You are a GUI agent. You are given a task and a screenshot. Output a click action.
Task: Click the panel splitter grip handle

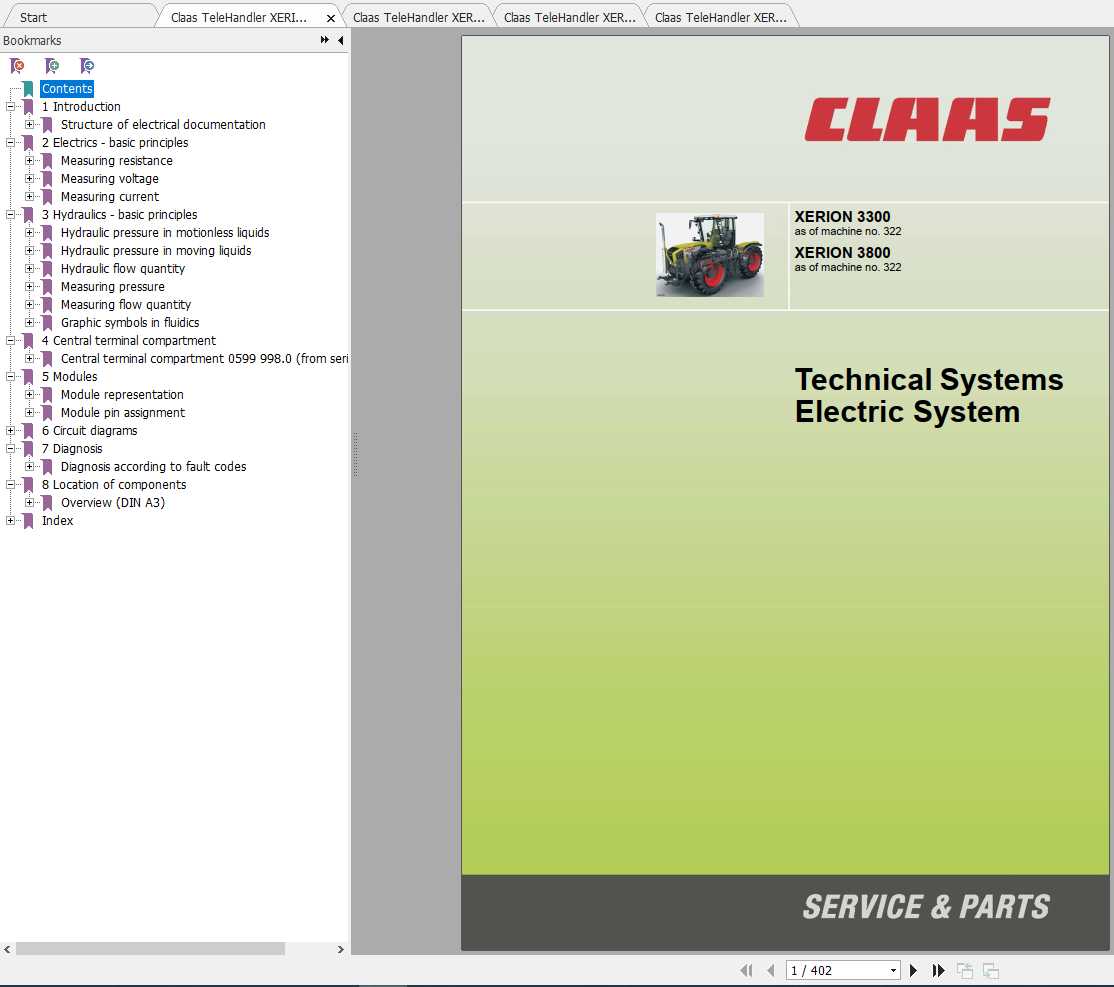tap(355, 454)
